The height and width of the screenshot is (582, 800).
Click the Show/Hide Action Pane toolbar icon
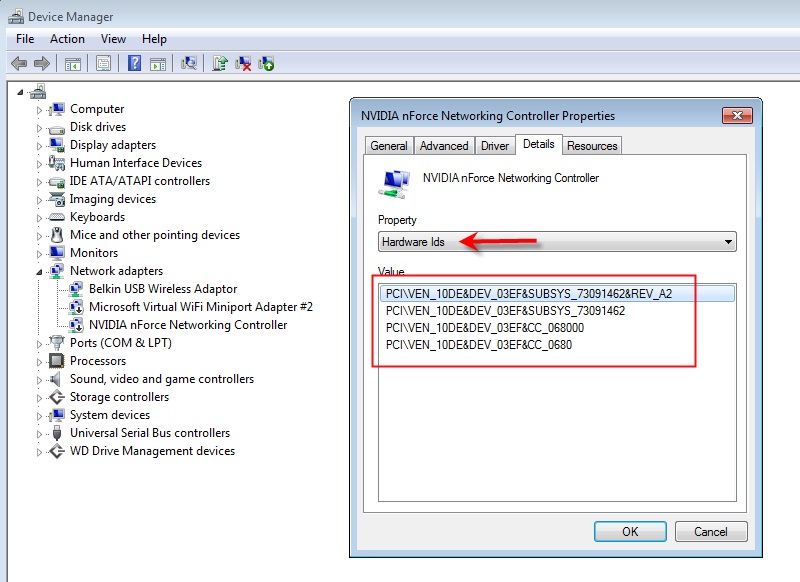158,64
